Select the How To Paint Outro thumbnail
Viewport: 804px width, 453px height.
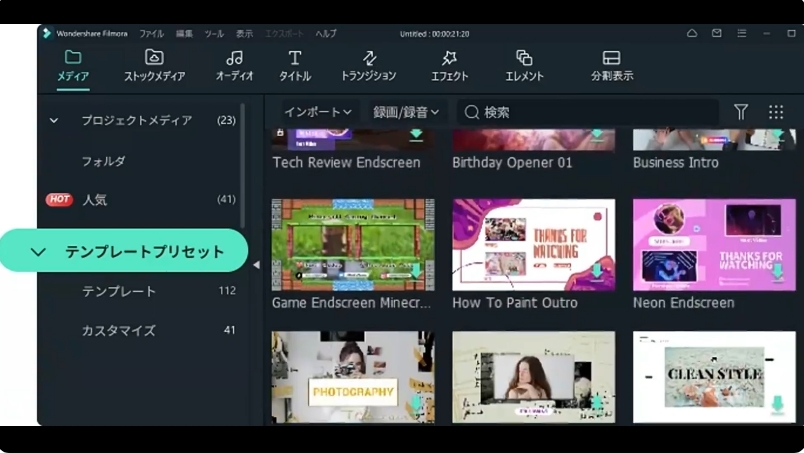point(533,244)
